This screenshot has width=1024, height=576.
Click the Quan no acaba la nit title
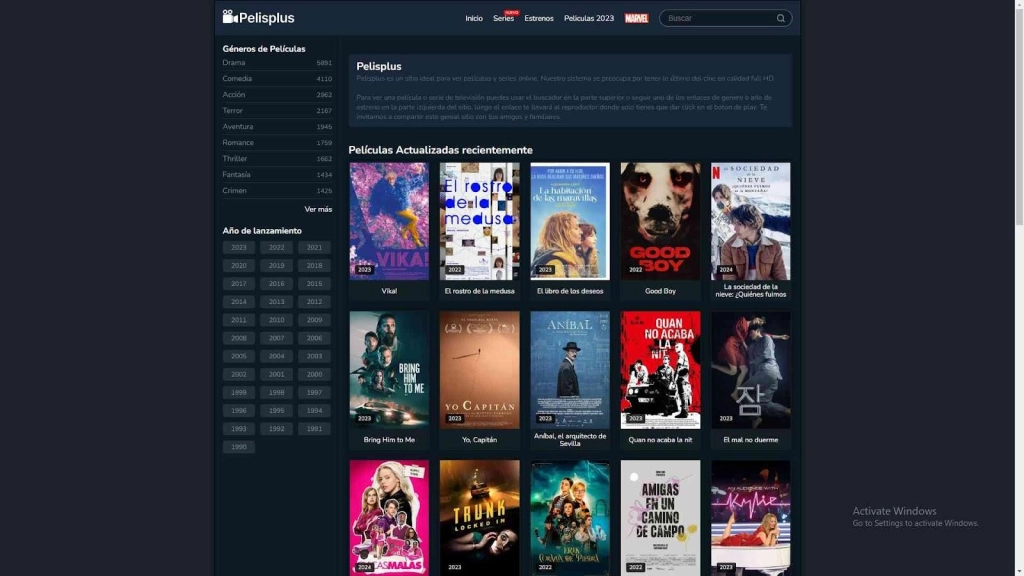pos(660,440)
